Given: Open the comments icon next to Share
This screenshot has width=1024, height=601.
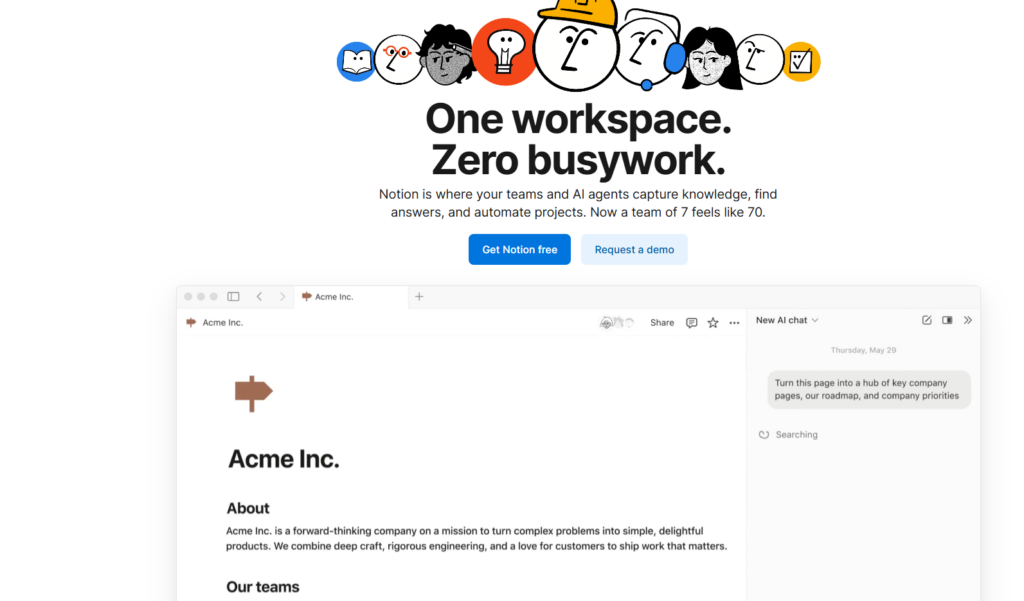Looking at the screenshot, I should point(691,323).
